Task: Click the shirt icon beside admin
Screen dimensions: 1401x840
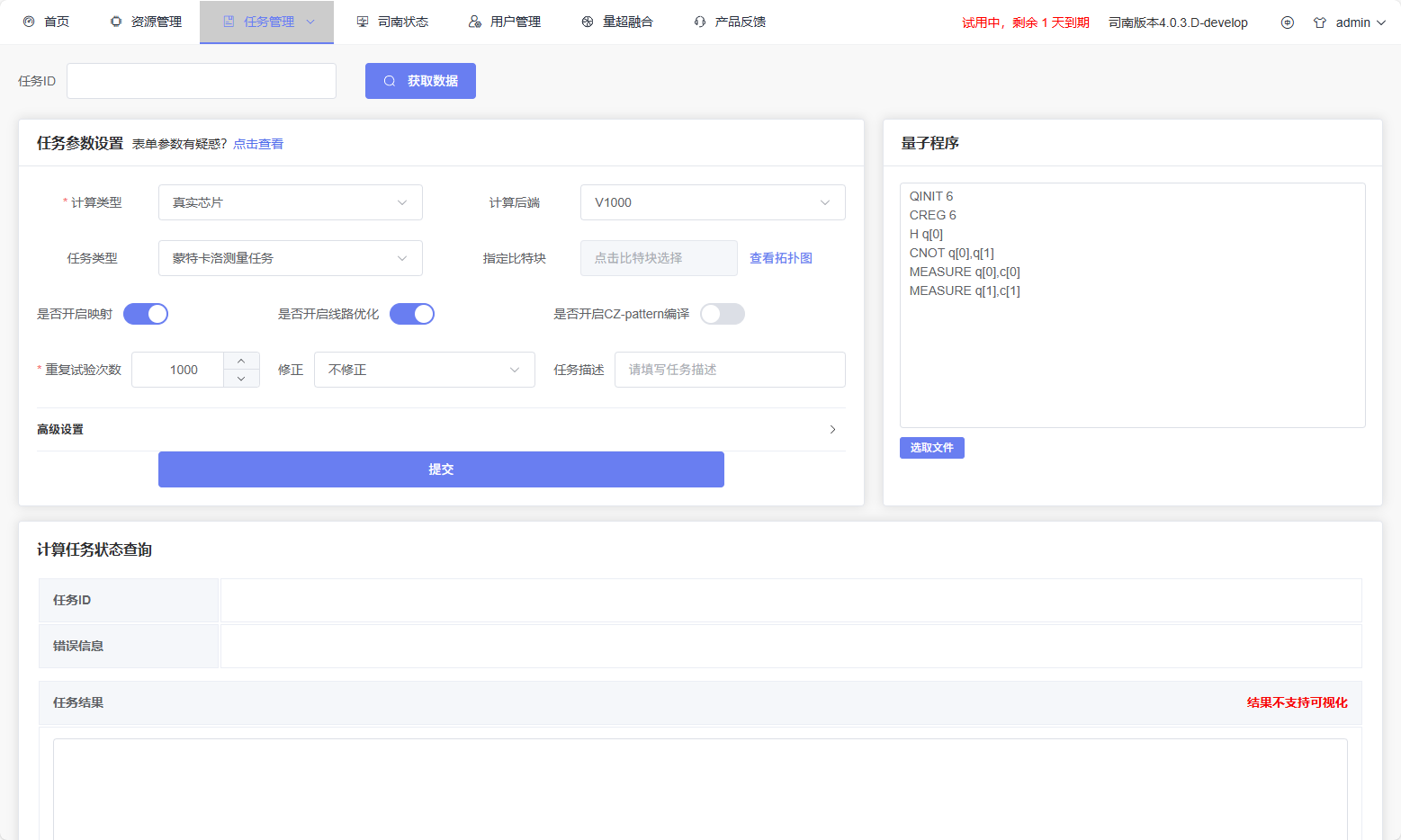Action: [x=1320, y=22]
